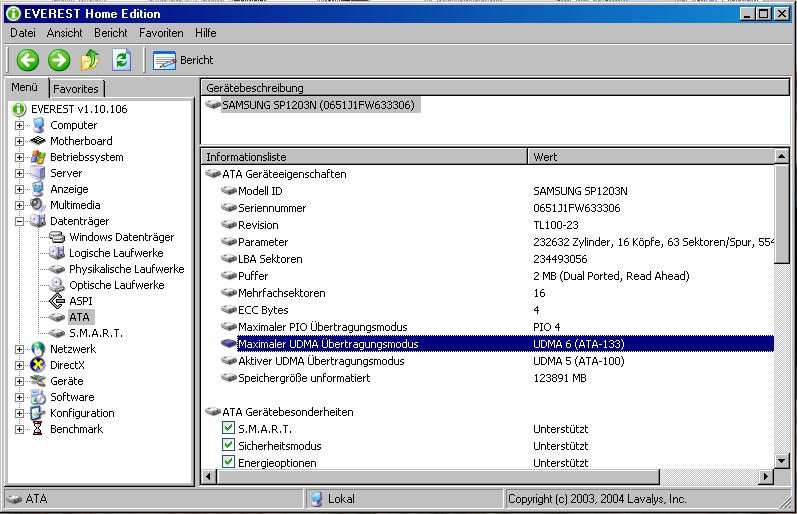The image size is (797, 514).
Task: Select the DirectX icon in the tree
Action: point(38,365)
